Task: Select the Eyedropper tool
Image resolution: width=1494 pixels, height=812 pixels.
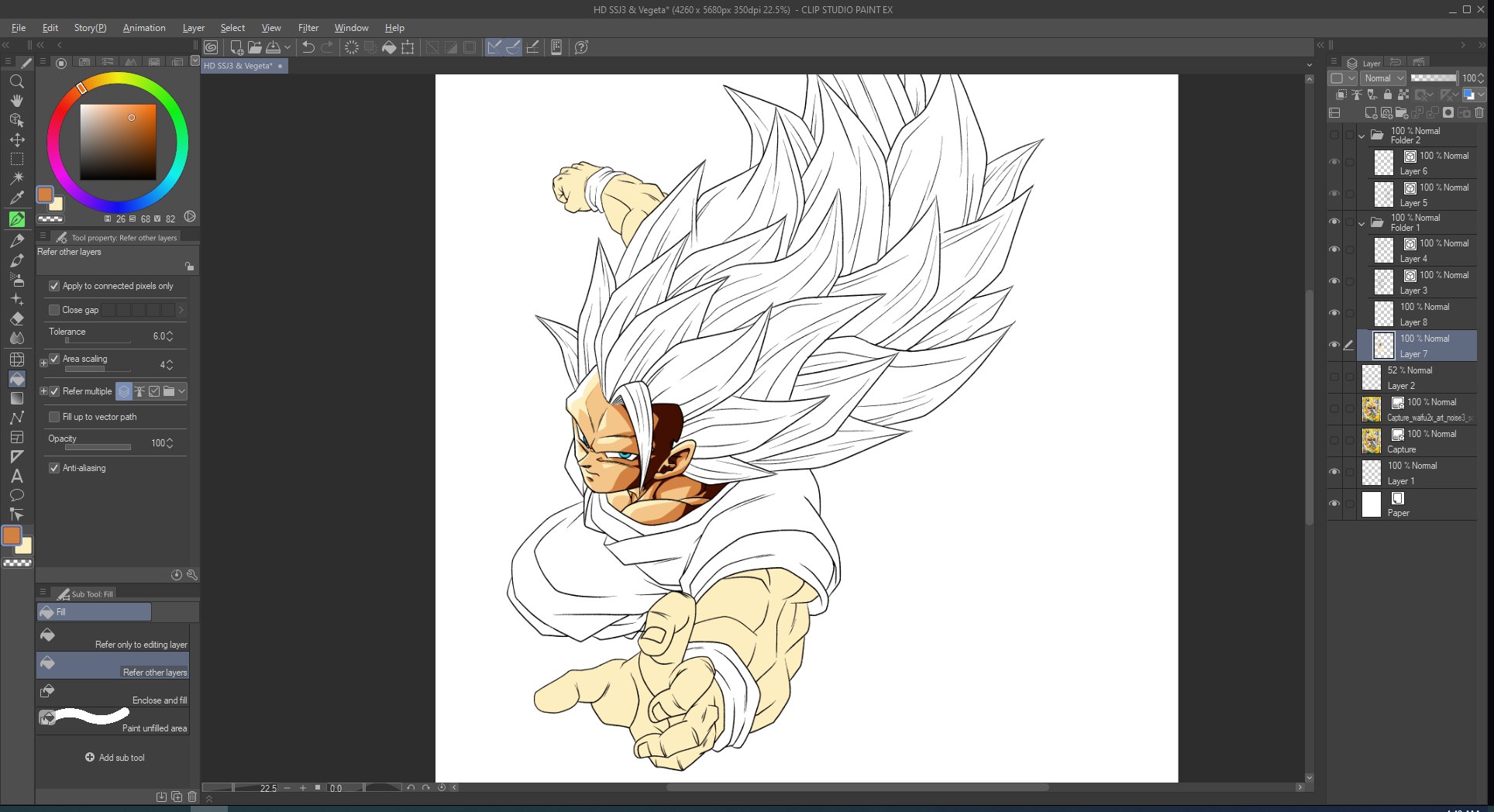Action: [x=16, y=198]
